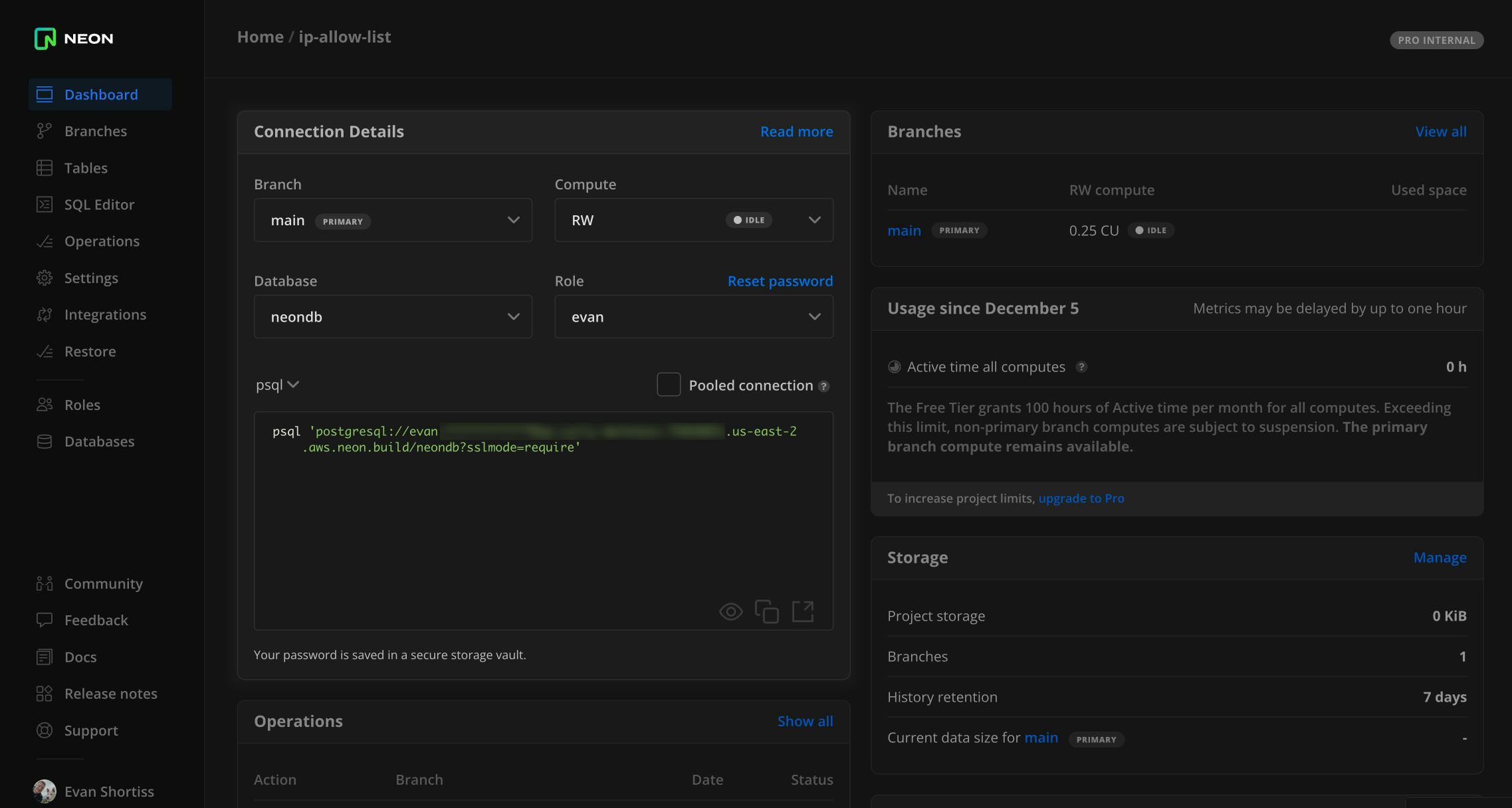This screenshot has height=808, width=1512.
Task: Click the Operations icon in sidebar
Action: (43, 241)
